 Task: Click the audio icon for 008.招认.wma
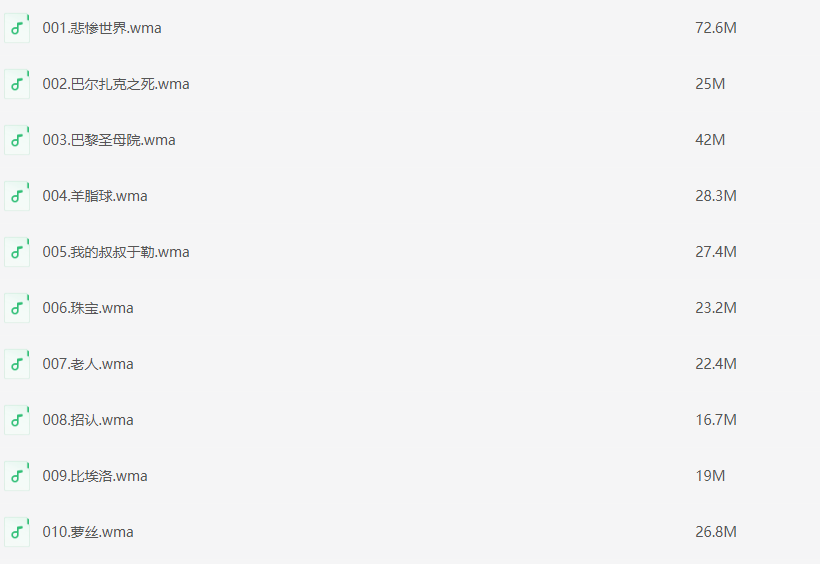pyautogui.click(x=17, y=420)
